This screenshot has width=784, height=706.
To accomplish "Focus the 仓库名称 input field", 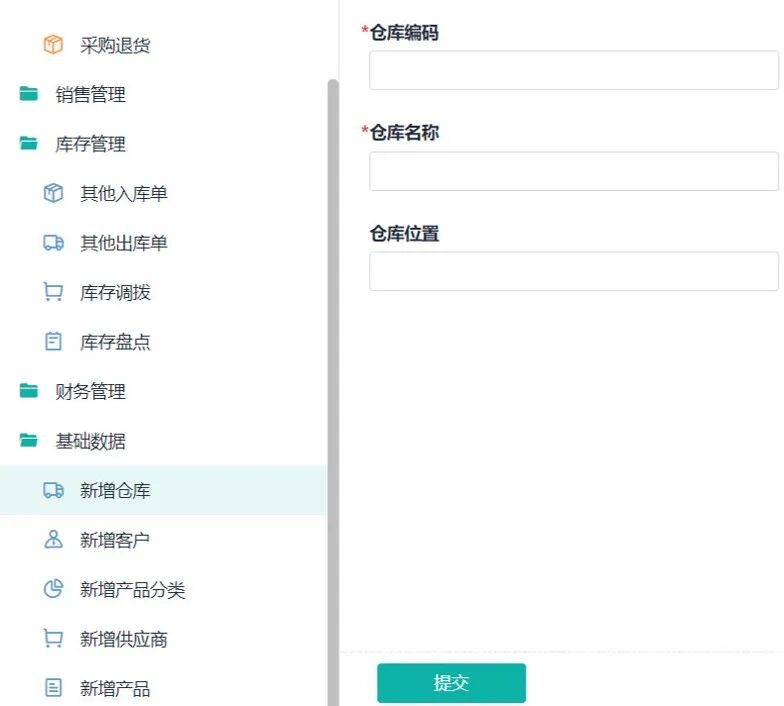I will pos(574,171).
